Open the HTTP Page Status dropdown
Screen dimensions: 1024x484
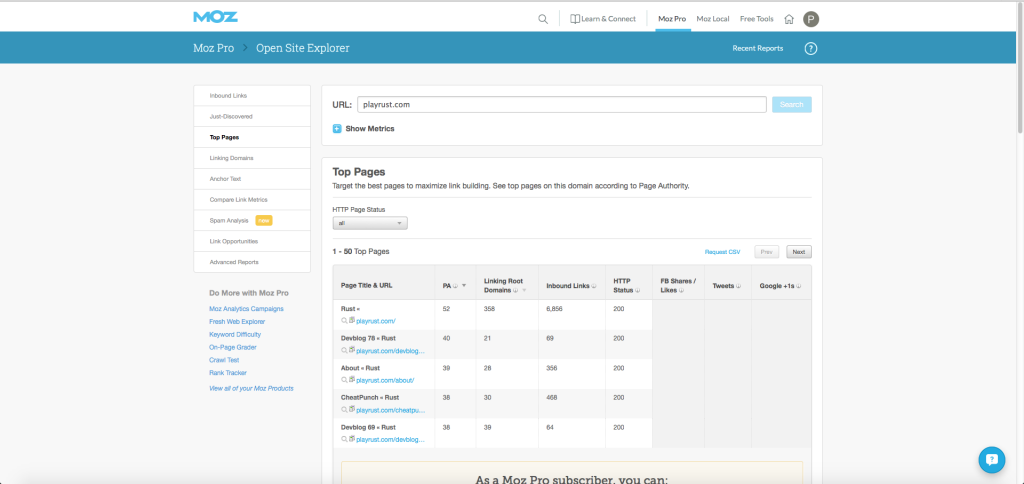[x=370, y=223]
